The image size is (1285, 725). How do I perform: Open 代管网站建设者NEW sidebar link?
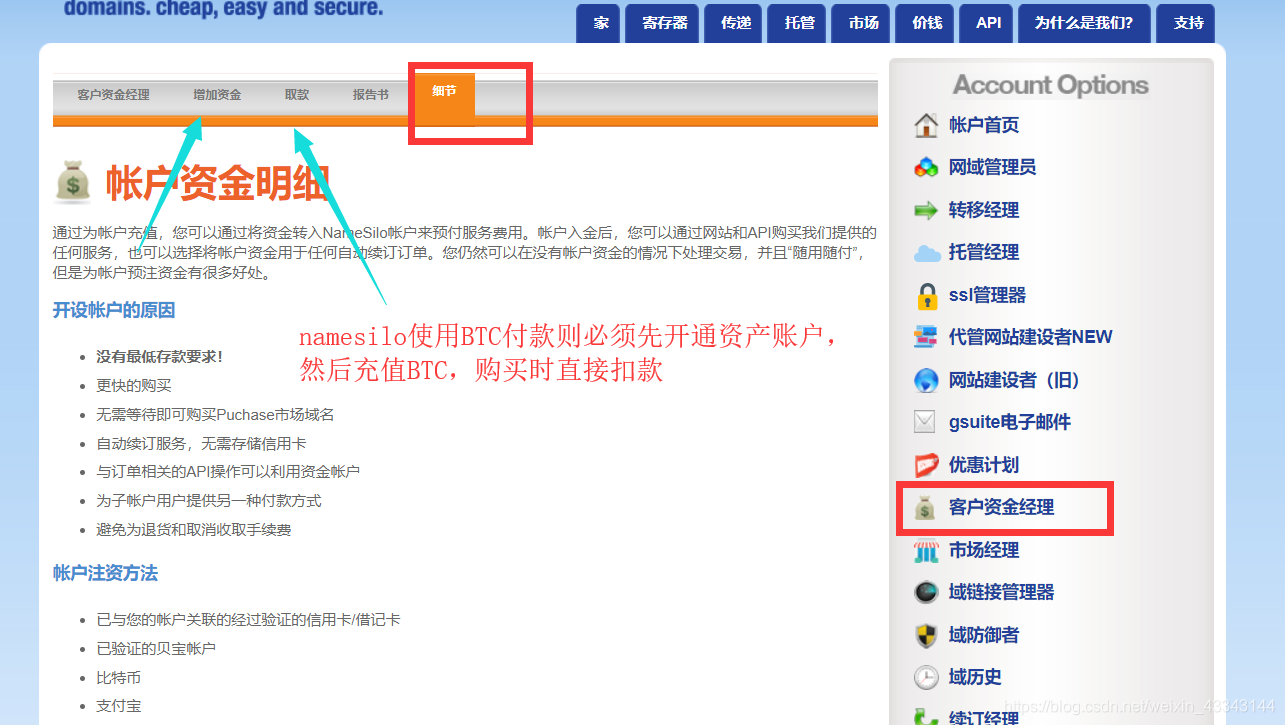click(x=1031, y=337)
